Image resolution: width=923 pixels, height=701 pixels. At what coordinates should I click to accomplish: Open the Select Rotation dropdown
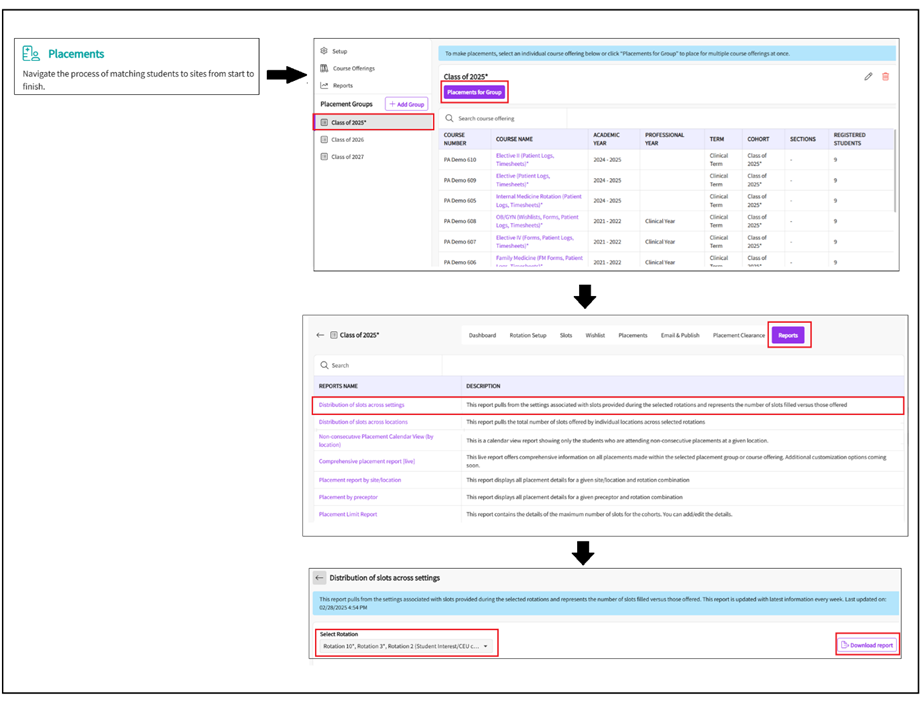(407, 646)
